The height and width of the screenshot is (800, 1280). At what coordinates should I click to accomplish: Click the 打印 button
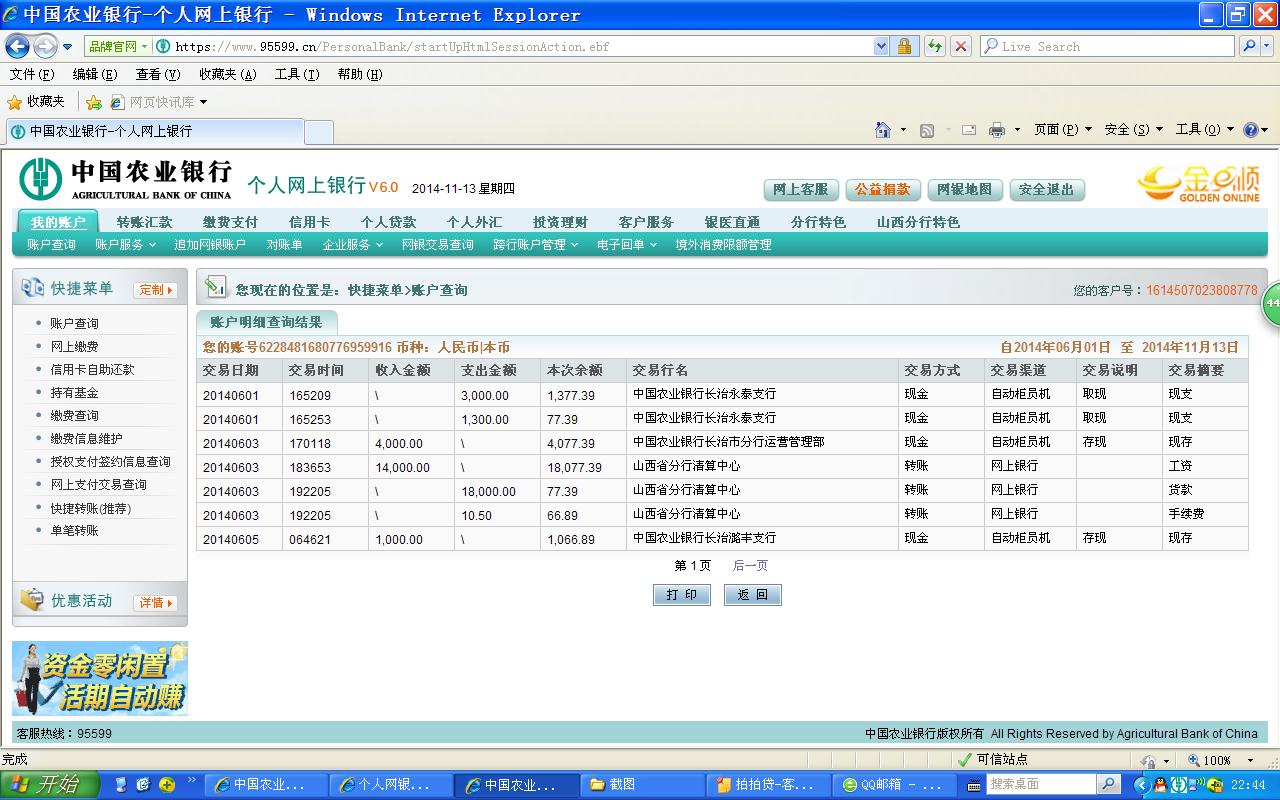click(x=682, y=595)
